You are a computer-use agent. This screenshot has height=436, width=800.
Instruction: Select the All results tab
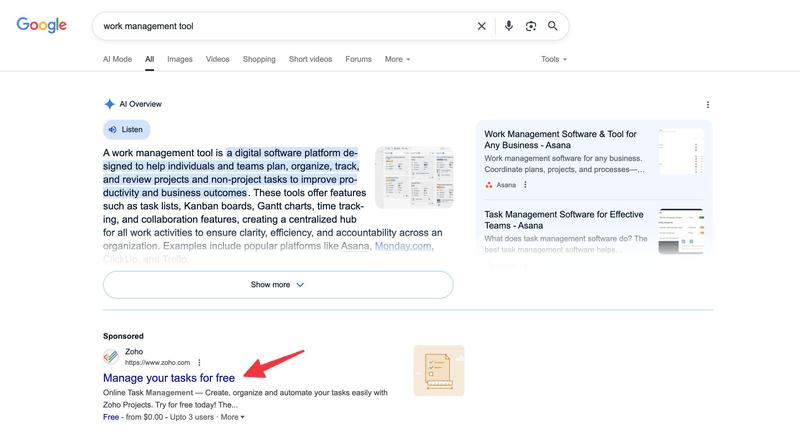[x=149, y=59]
